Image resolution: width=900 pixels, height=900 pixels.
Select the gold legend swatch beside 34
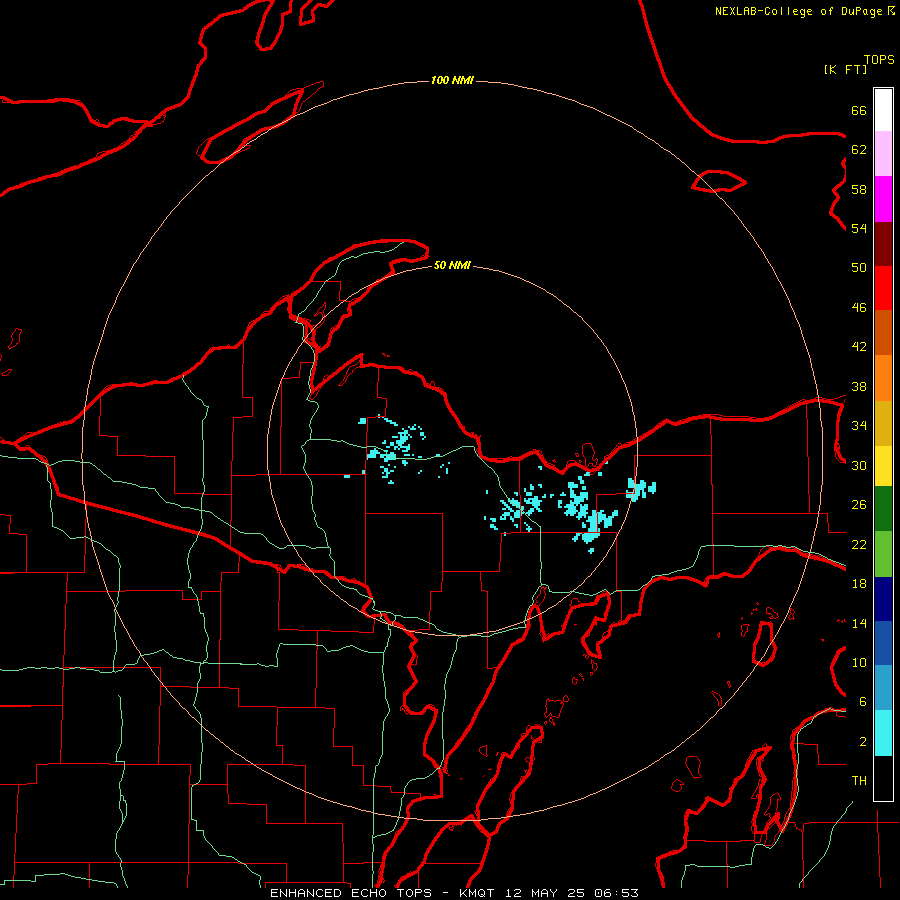tap(883, 423)
